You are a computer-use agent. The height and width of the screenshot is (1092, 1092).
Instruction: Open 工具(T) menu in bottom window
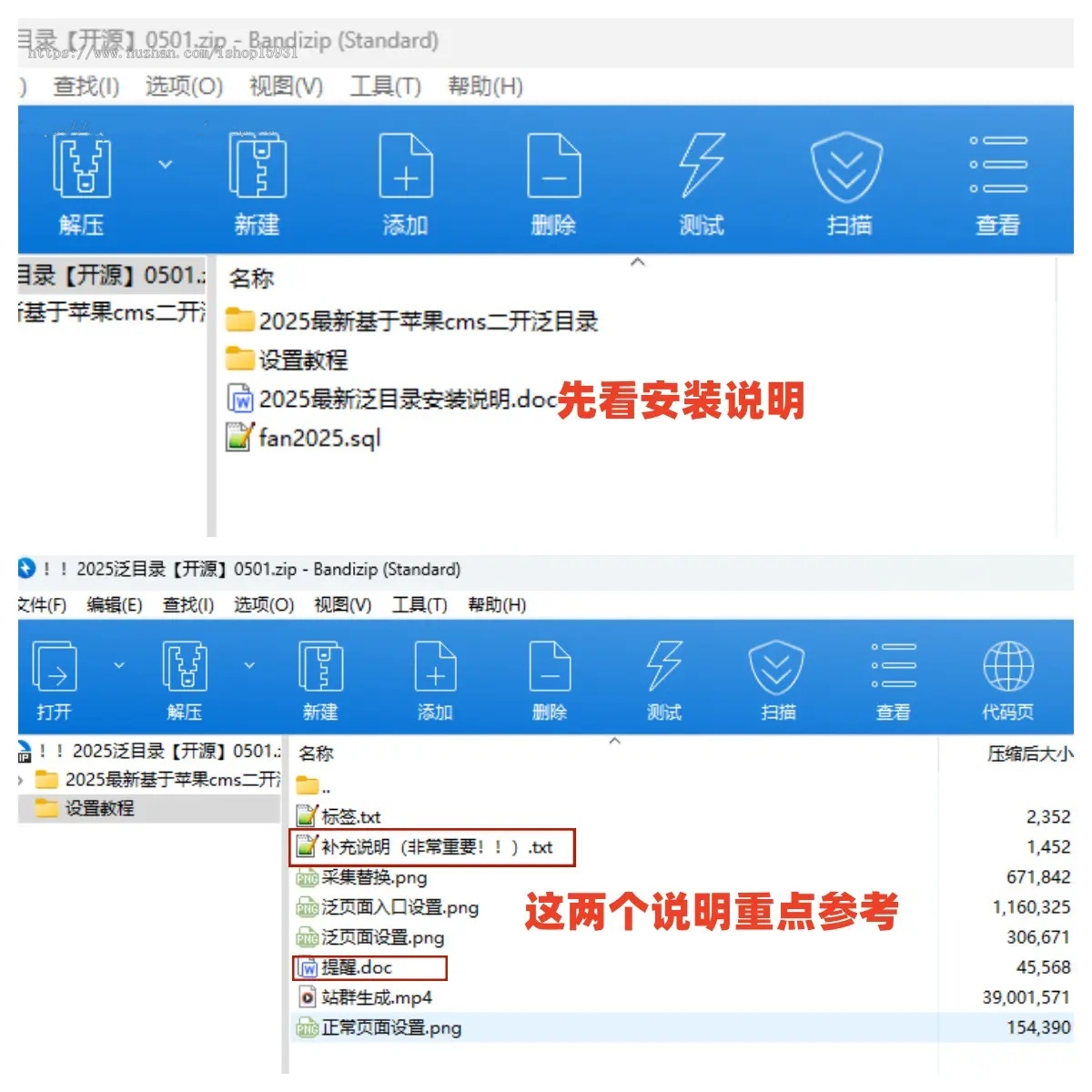(420, 605)
